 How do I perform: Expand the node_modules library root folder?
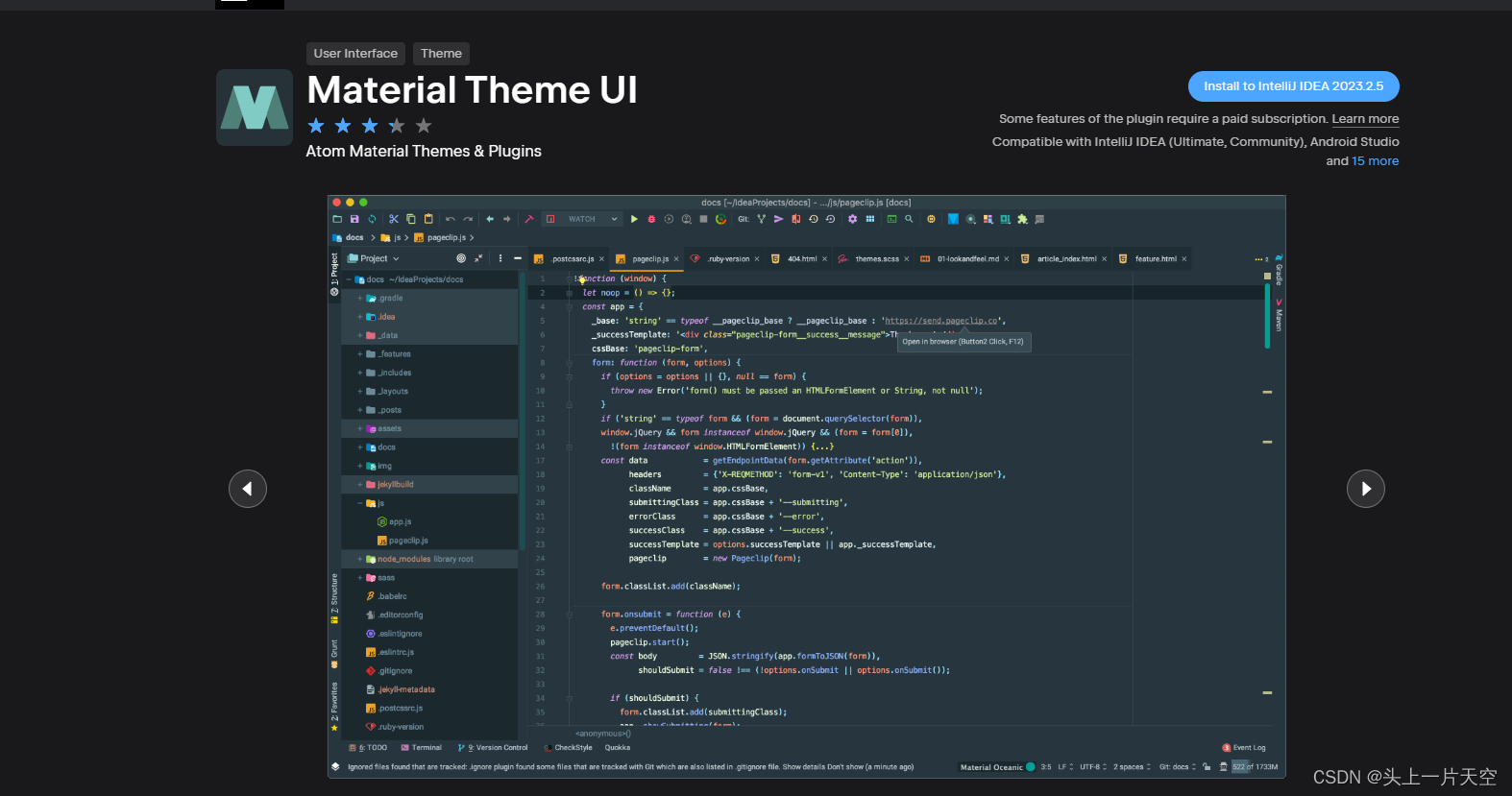click(360, 559)
